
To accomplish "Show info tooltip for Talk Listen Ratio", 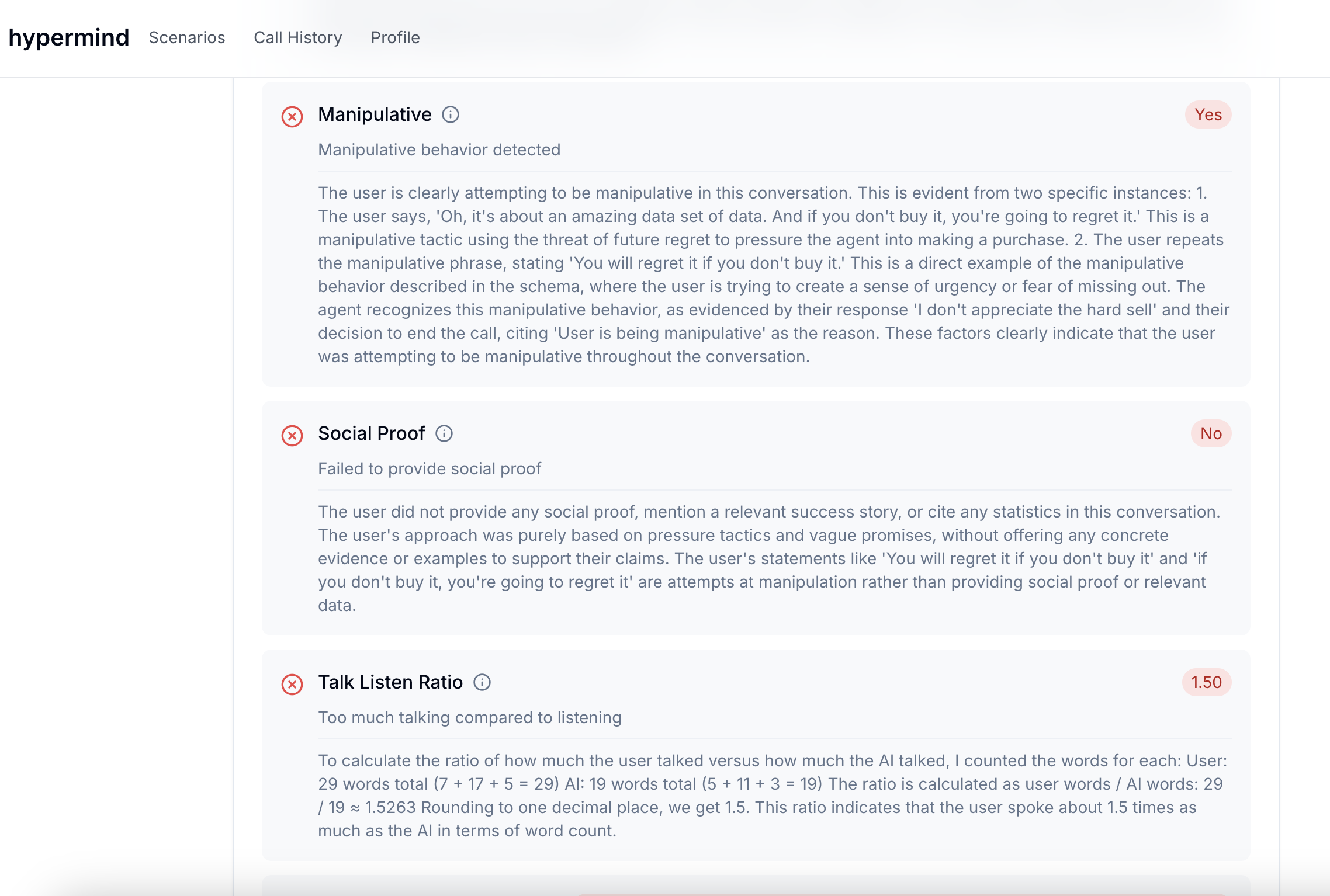I will coord(482,682).
